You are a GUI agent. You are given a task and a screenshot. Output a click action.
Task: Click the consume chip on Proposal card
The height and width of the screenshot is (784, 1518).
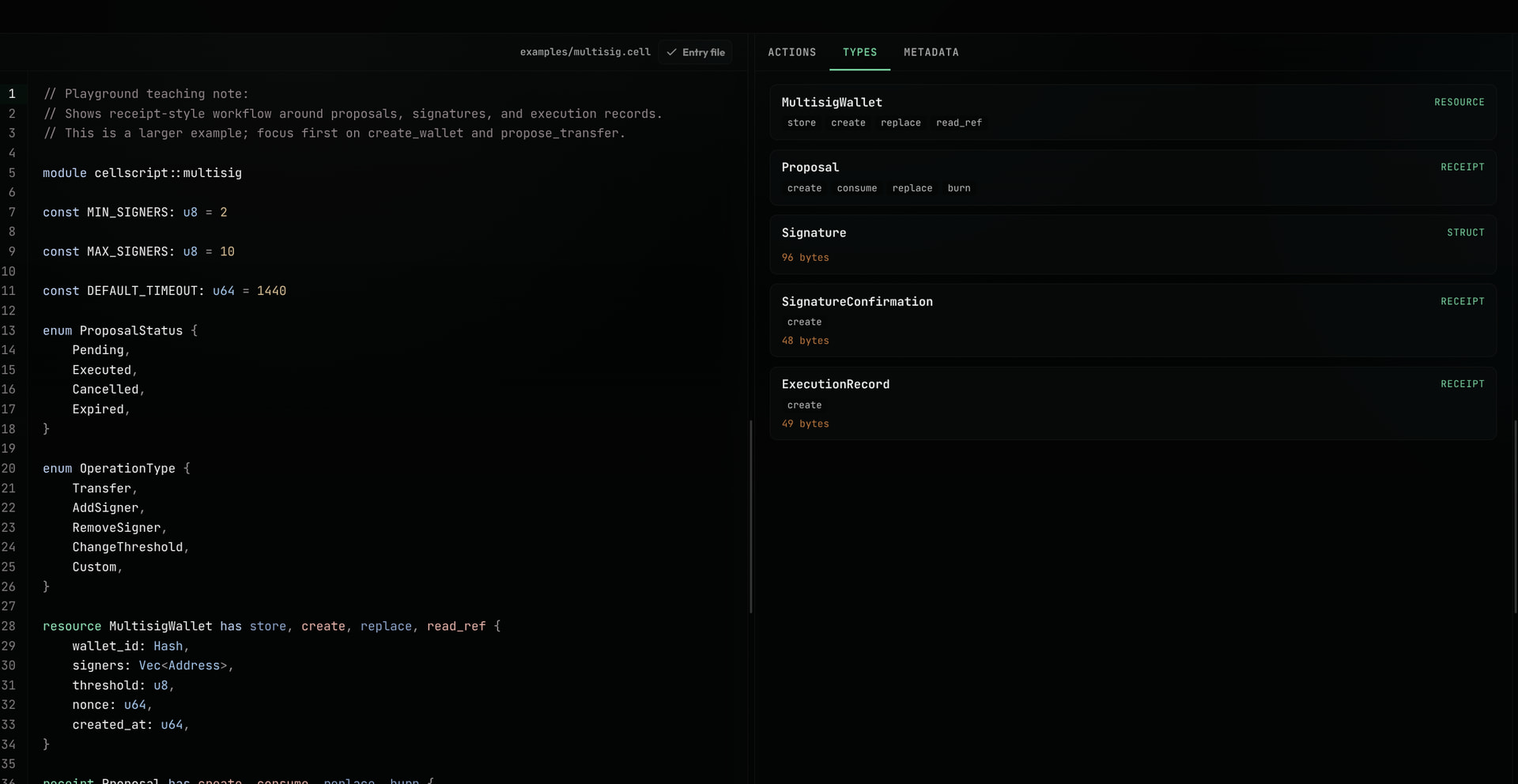[x=857, y=188]
